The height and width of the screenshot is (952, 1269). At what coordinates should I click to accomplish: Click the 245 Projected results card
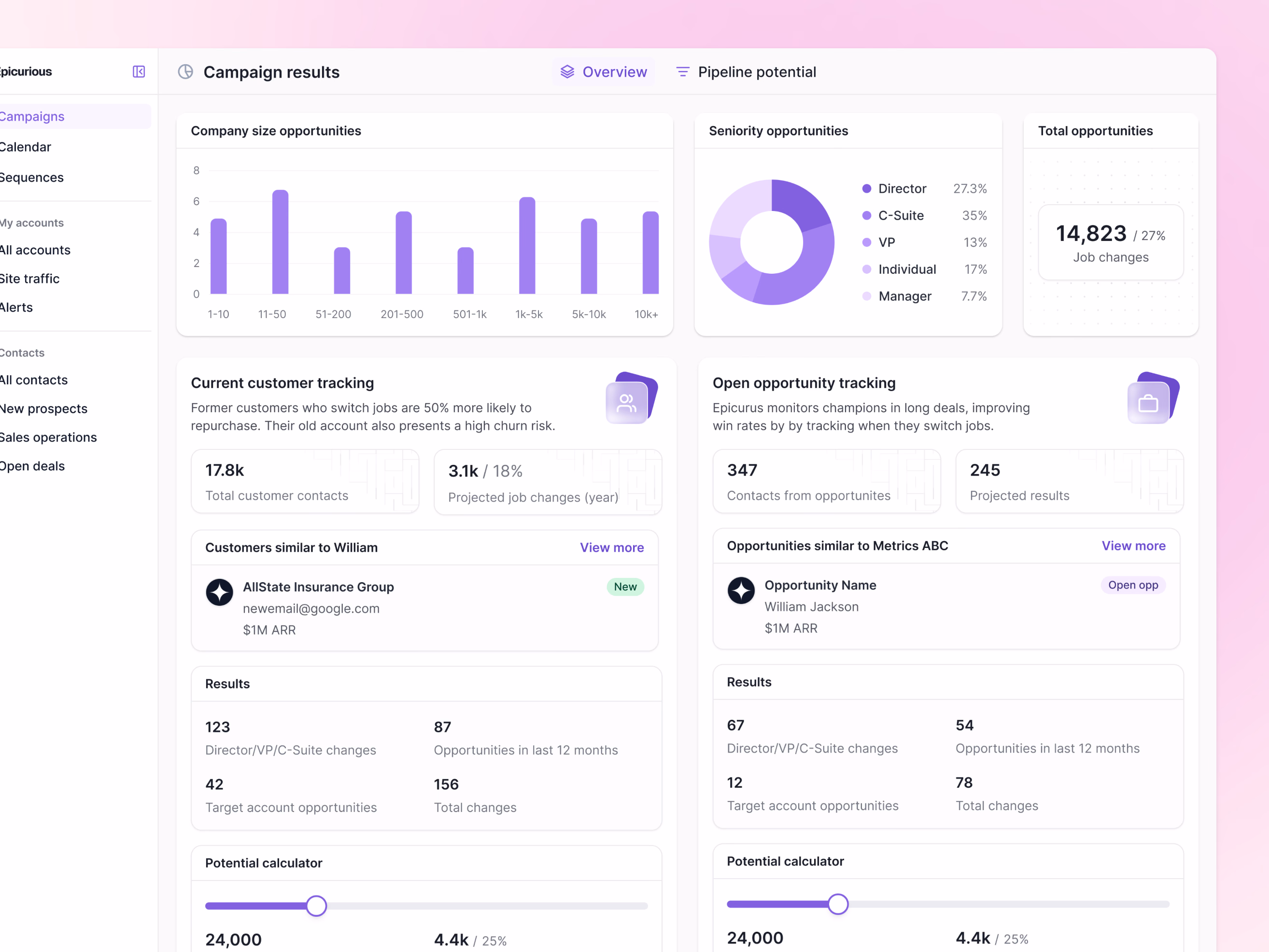[1070, 481]
